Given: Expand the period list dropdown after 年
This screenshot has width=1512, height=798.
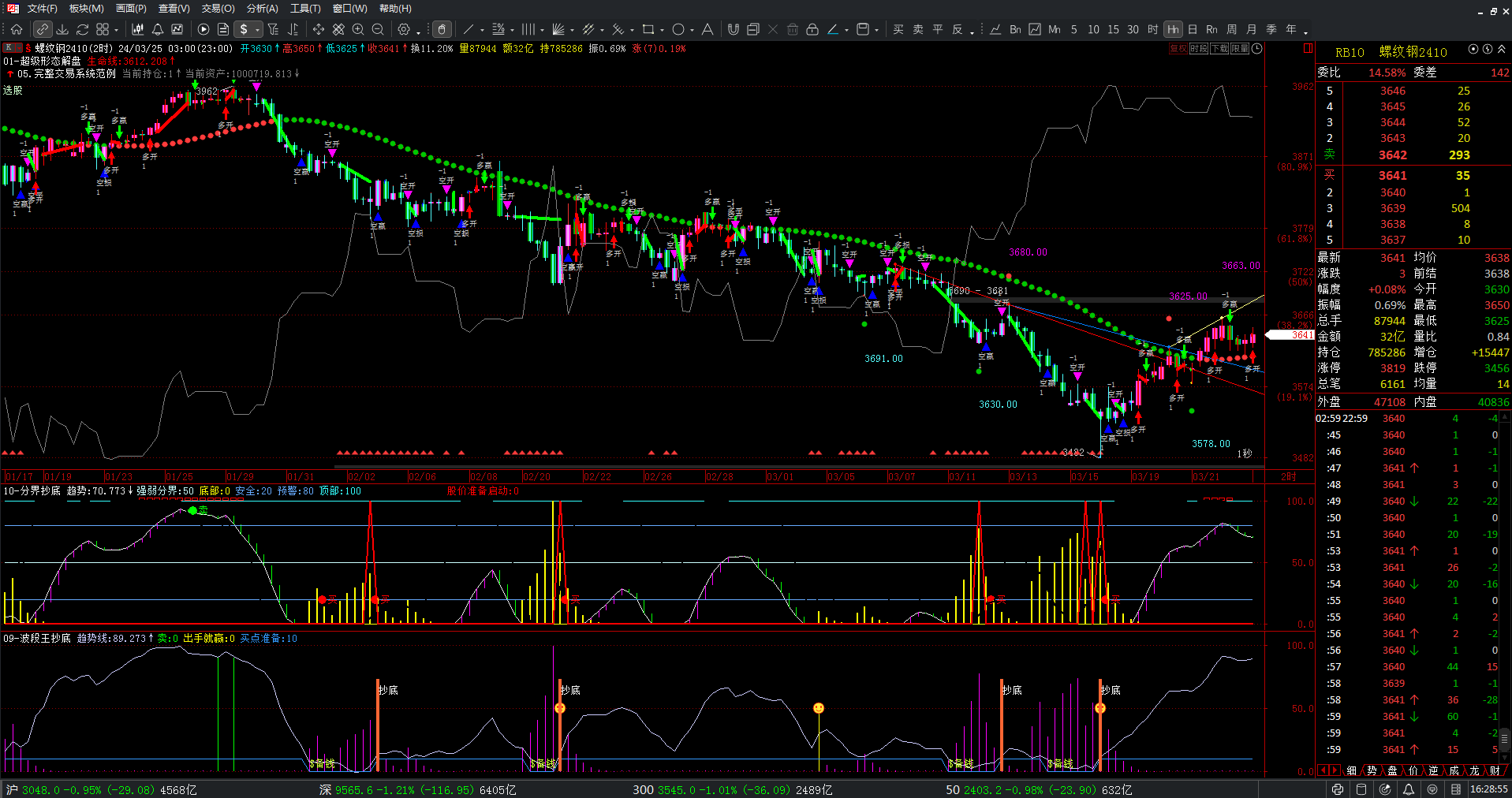Looking at the screenshot, I should pos(1305,32).
